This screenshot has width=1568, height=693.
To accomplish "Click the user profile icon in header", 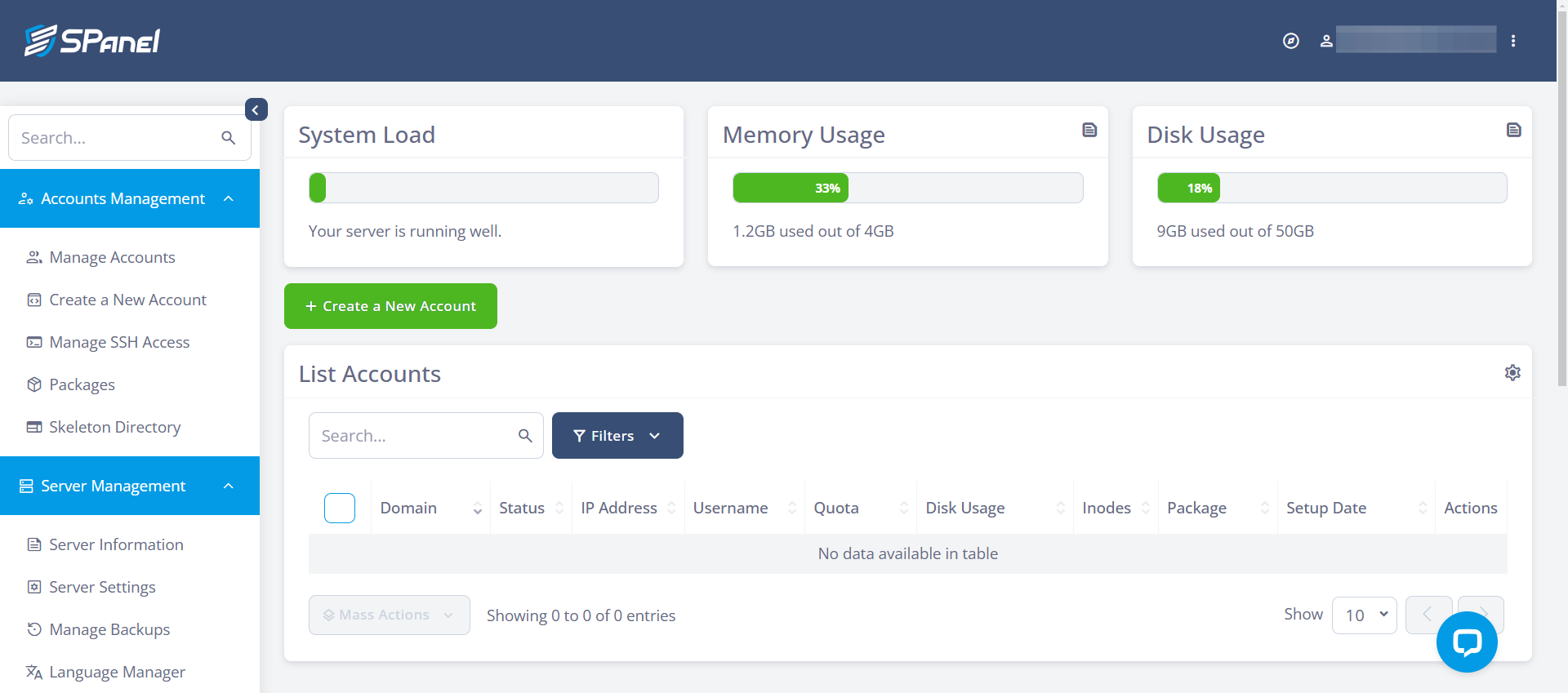I will [1326, 41].
